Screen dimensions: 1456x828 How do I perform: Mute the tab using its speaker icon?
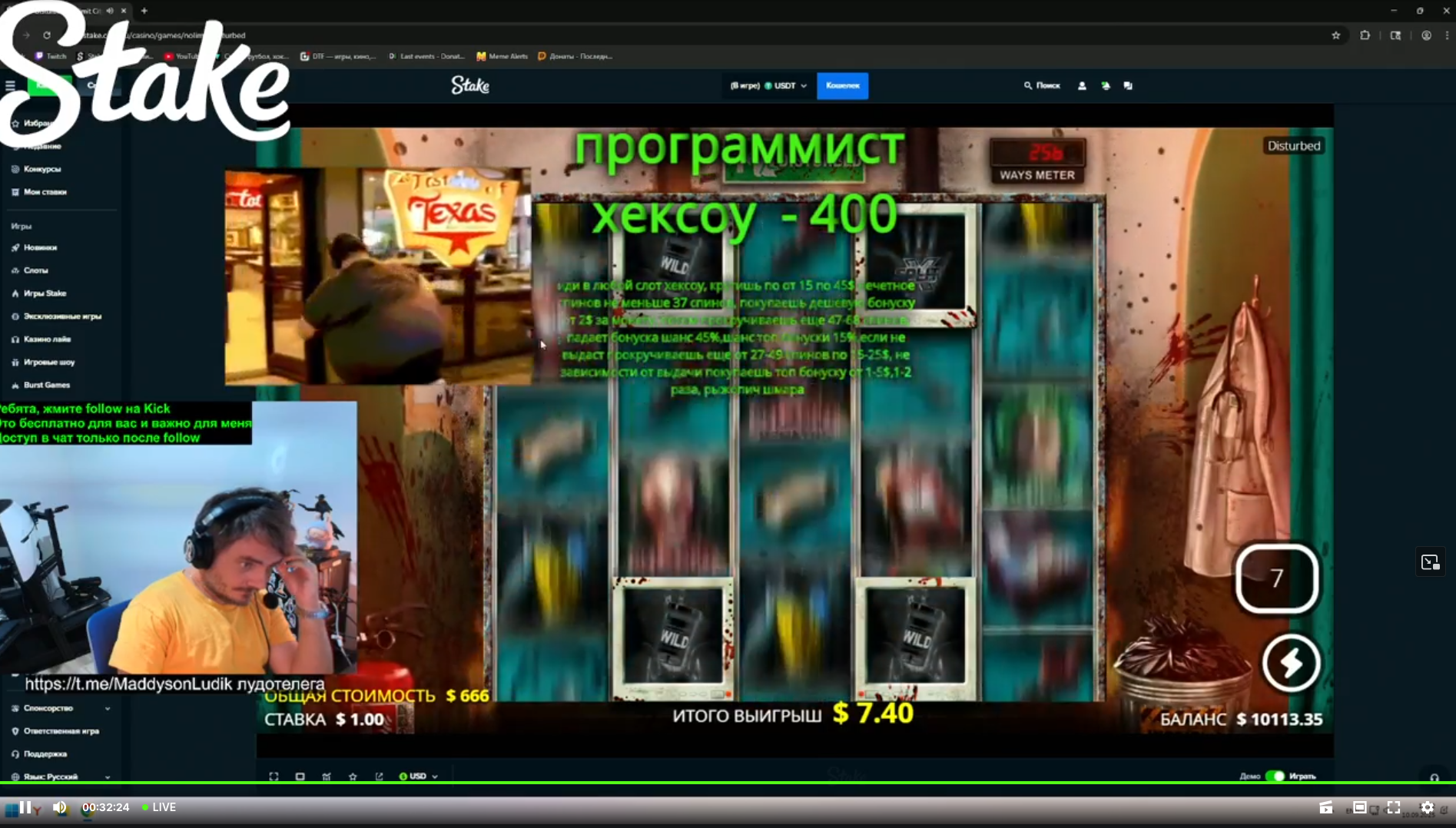click(110, 11)
